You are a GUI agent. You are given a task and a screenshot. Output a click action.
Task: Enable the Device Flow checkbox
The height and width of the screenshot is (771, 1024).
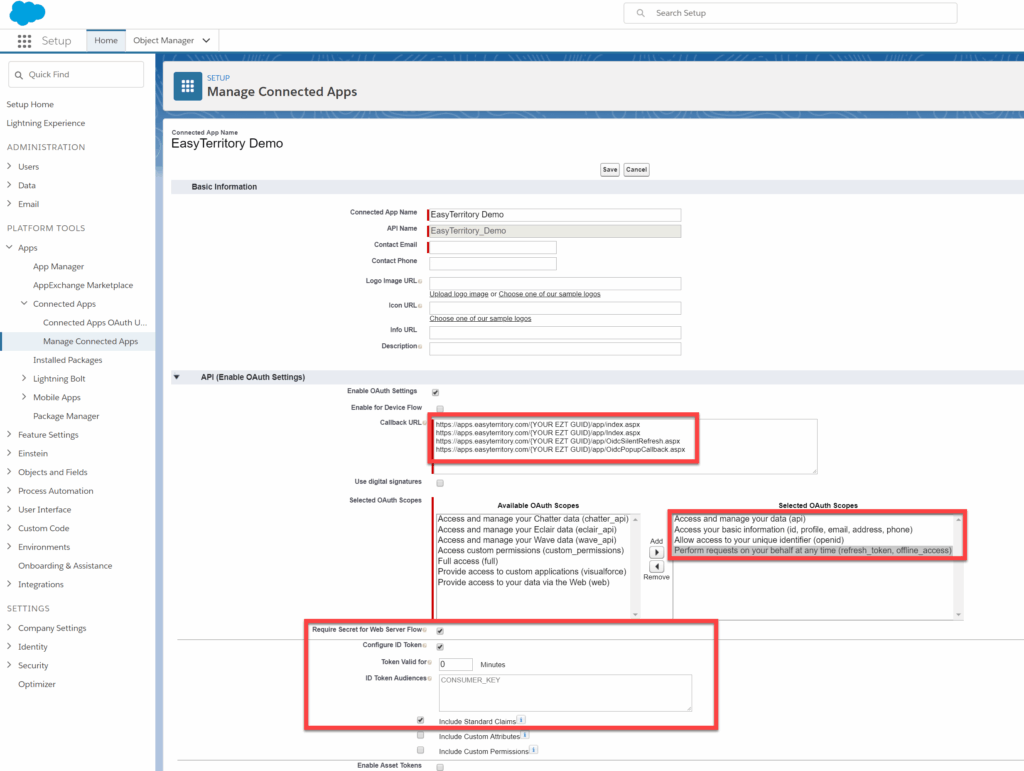pyautogui.click(x=438, y=408)
